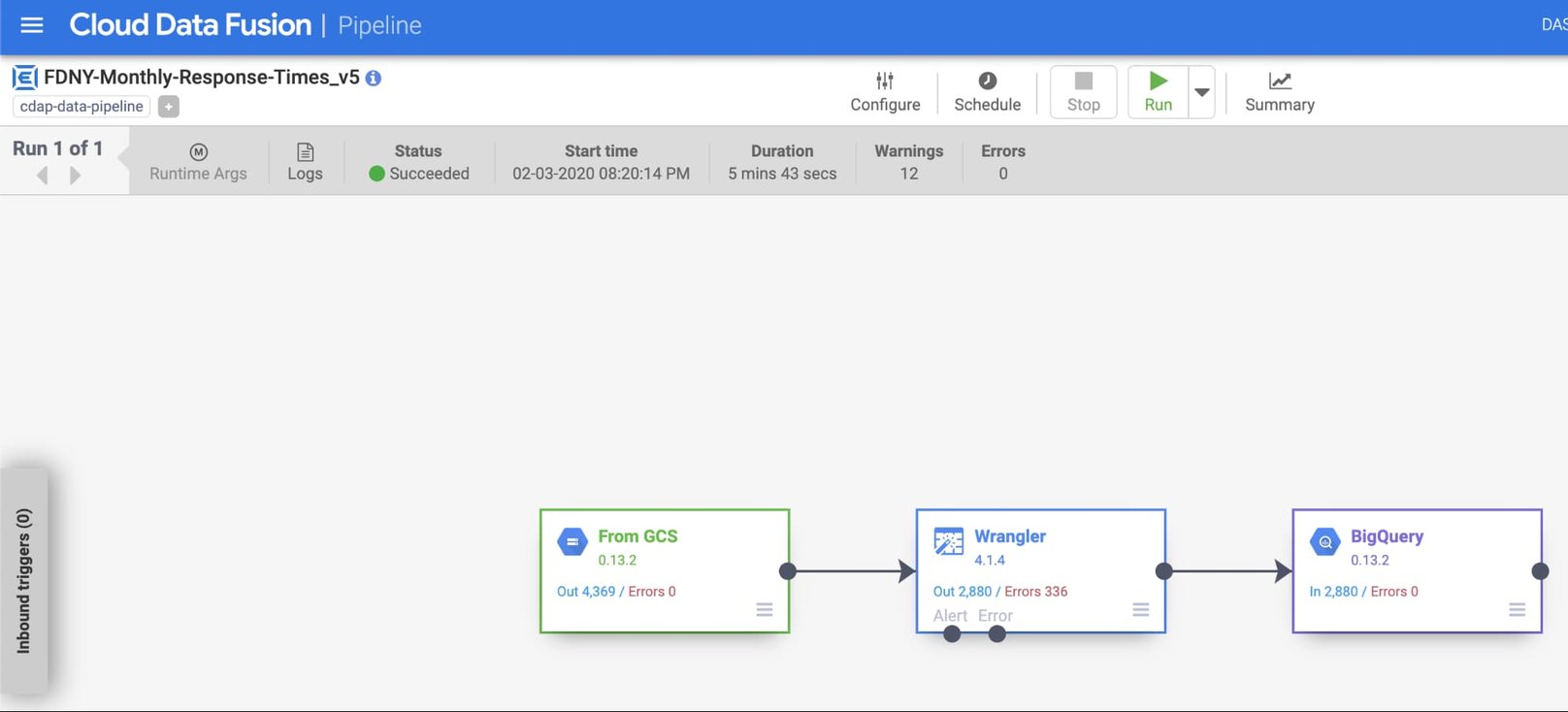Open pipeline Configure settings

point(885,92)
